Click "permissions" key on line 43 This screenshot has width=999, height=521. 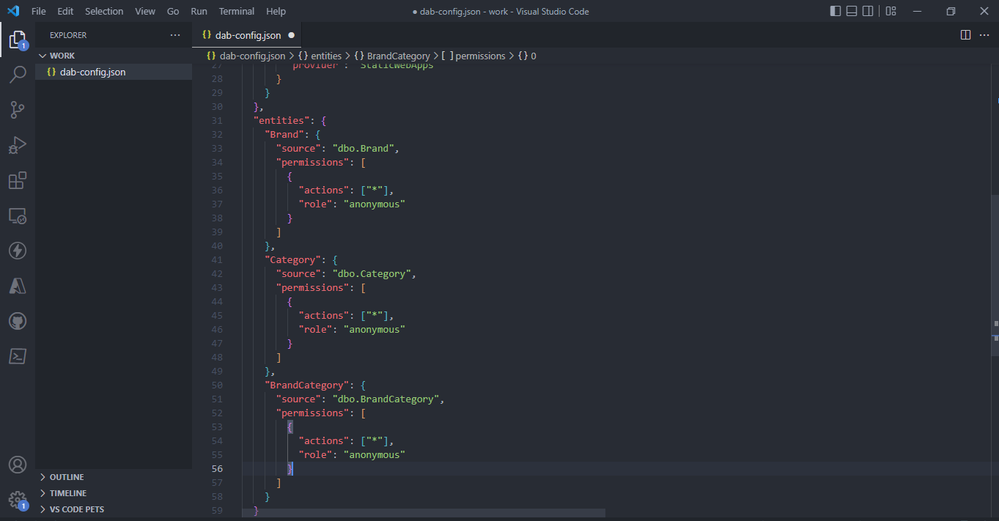(313, 288)
